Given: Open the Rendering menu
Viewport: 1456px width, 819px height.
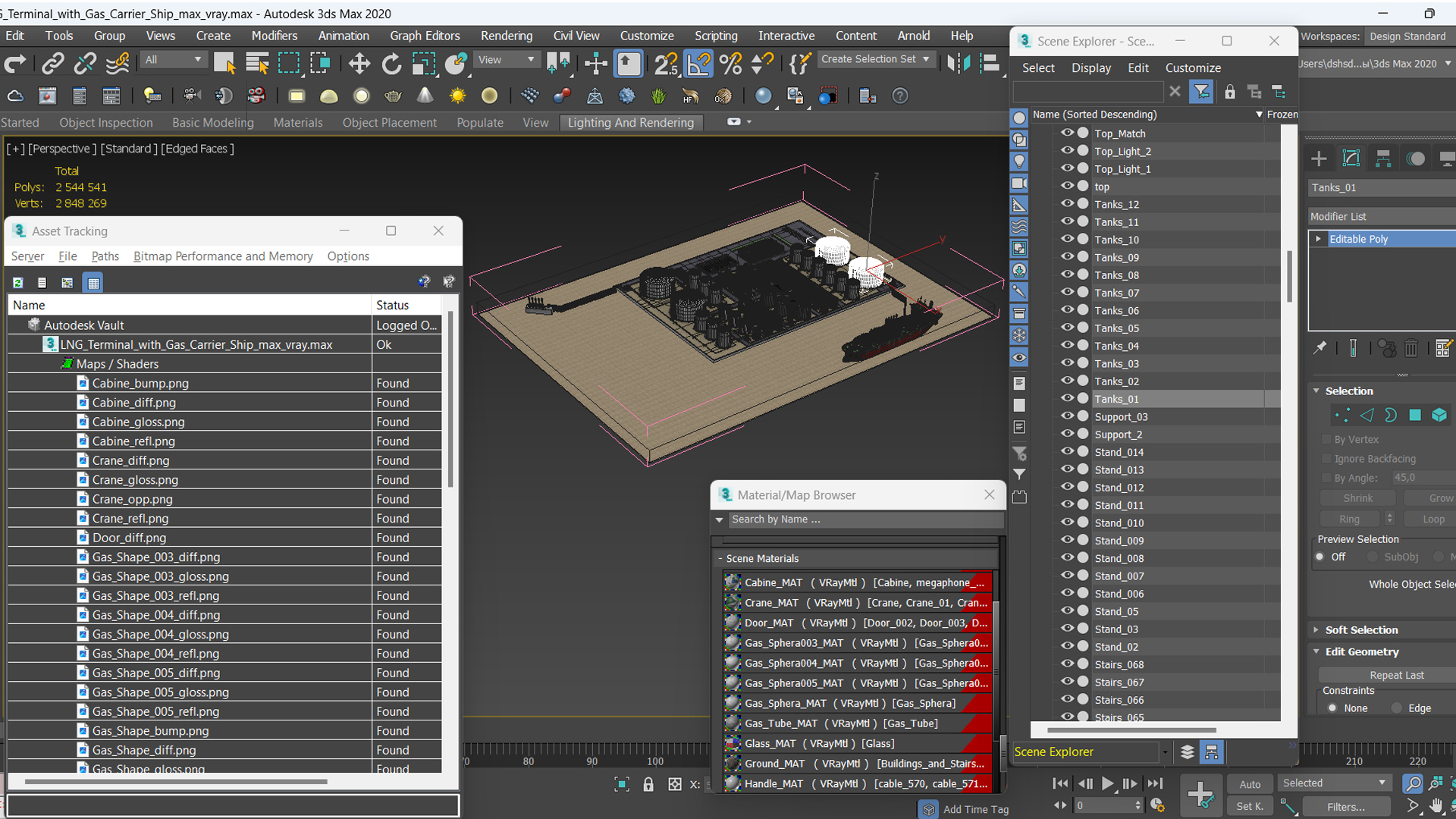Looking at the screenshot, I should (x=506, y=36).
